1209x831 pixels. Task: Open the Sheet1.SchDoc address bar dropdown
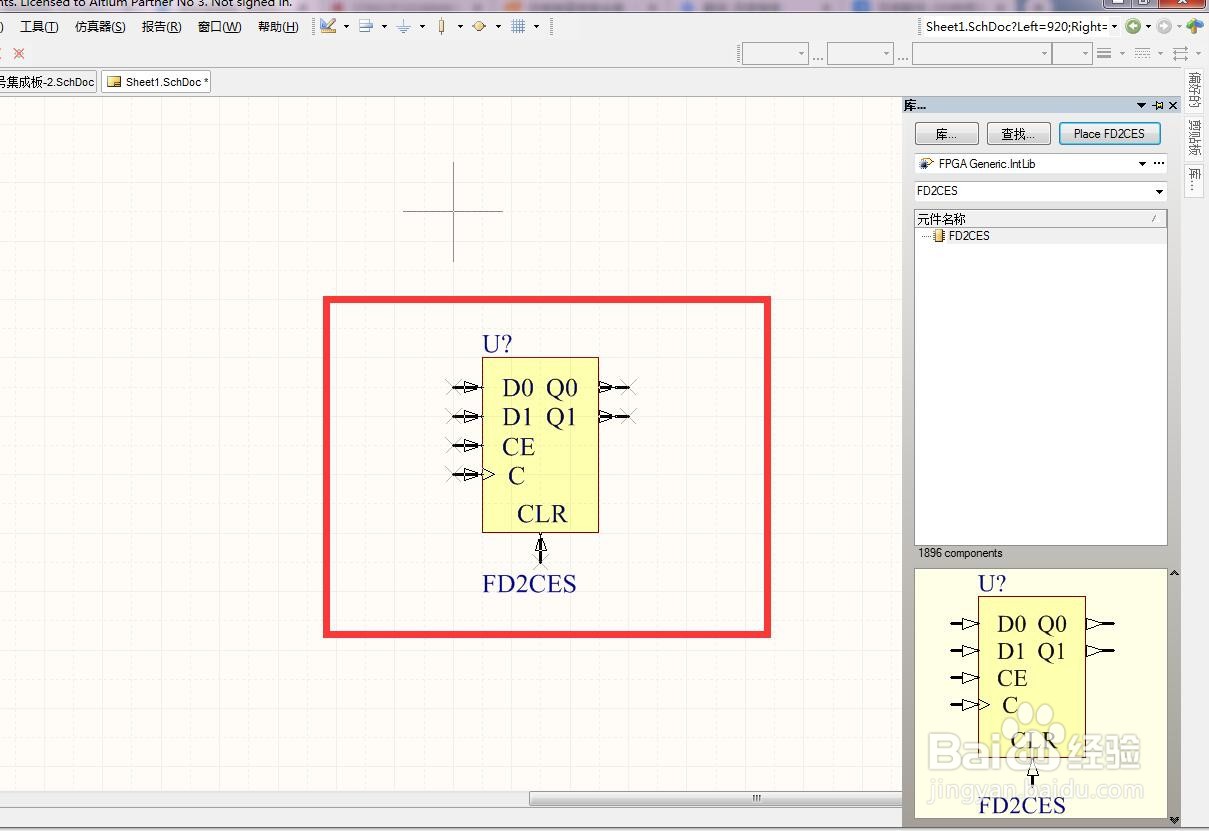(x=1114, y=27)
